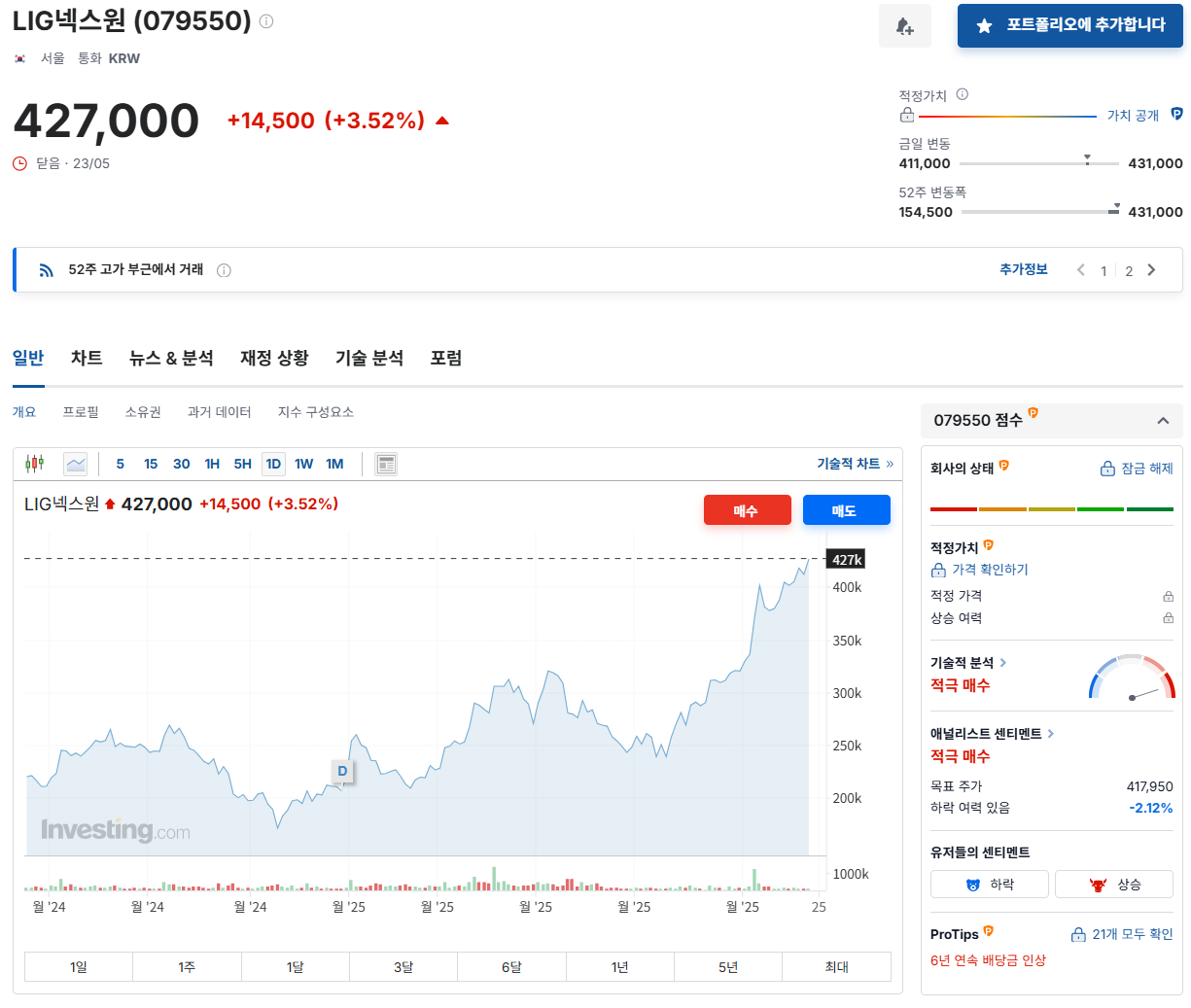
Task: Select 5년 chart range
Action: point(728,967)
